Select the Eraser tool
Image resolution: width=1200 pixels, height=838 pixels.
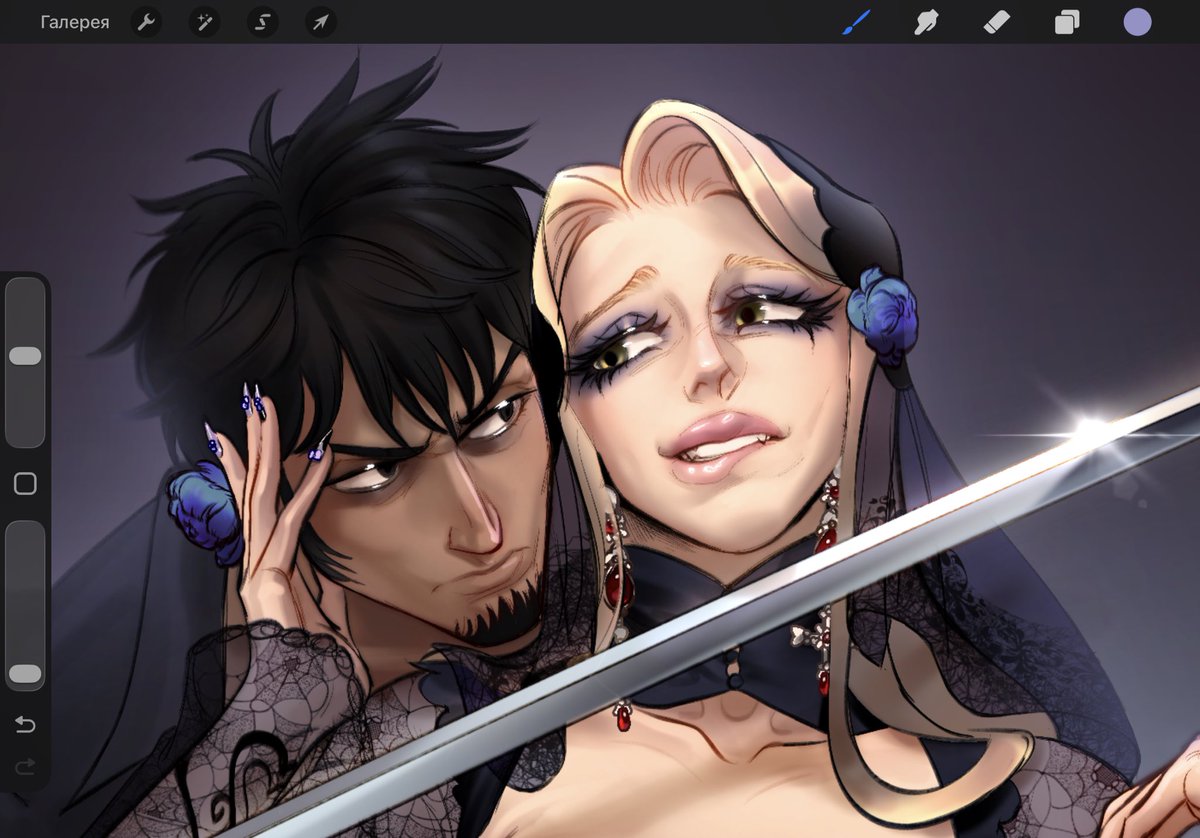coord(997,22)
